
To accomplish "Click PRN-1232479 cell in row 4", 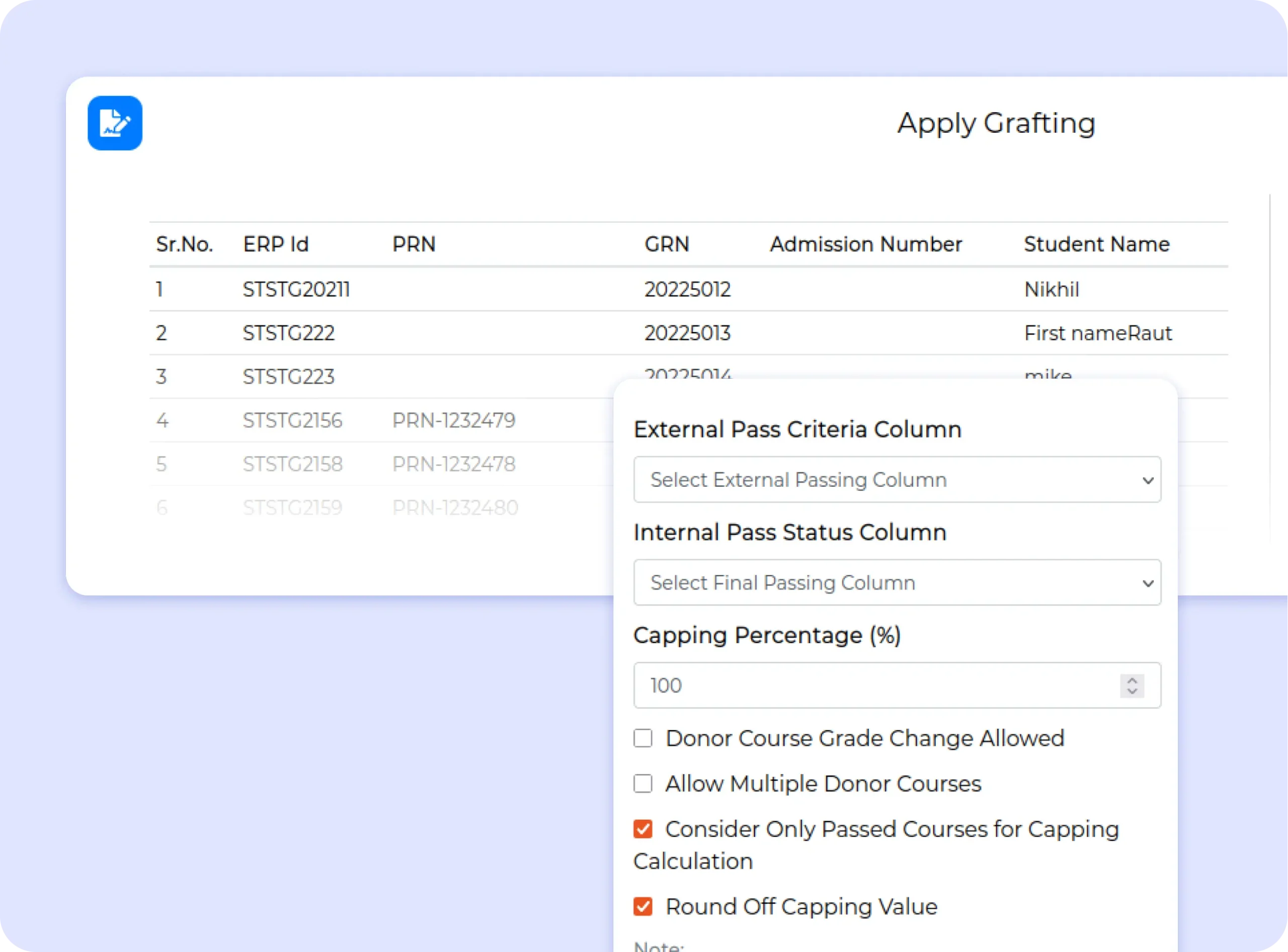I will click(x=453, y=420).
